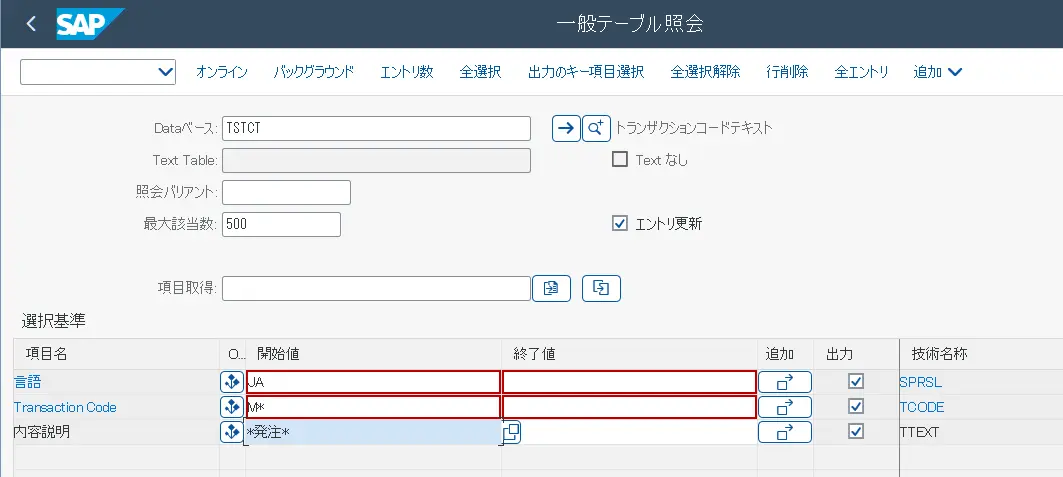
Task: Click the arrow icon beside Database field
Action: click(566, 128)
